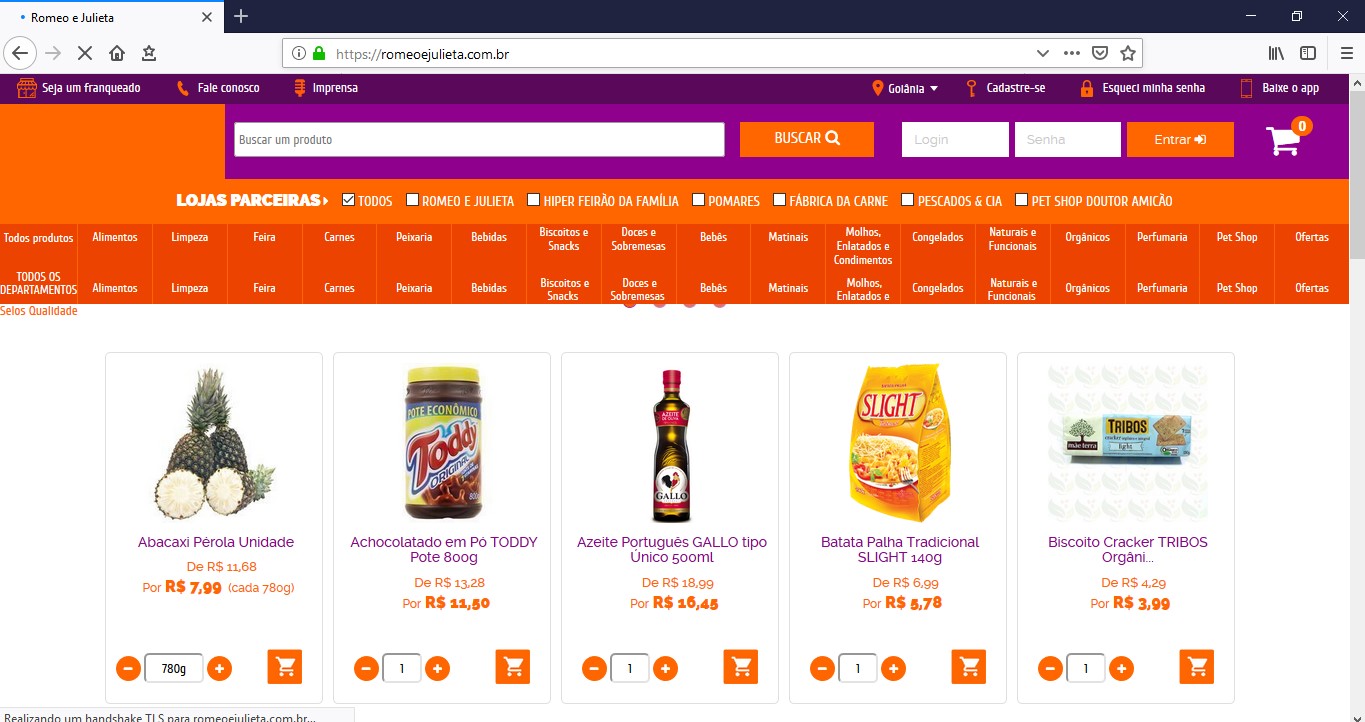Expand the address bar history dropdown arrow
Viewport: 1365px width, 722px height.
click(1043, 53)
